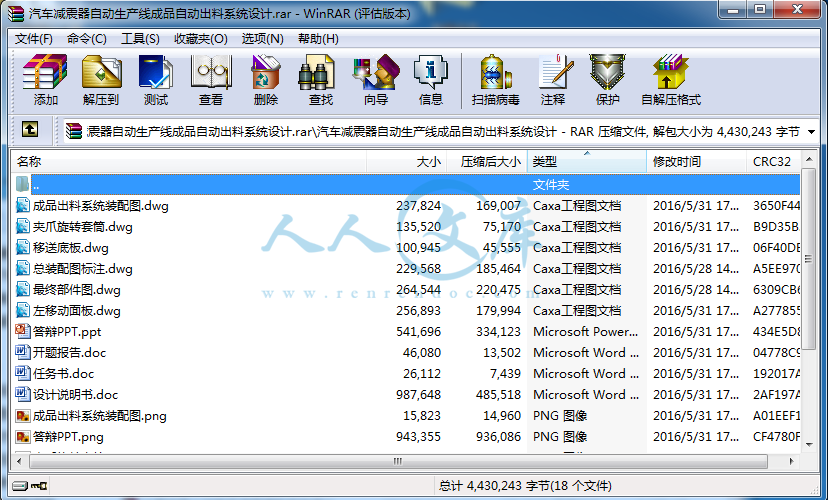
Task: Click the 自解压格式 (SFX) toolbar icon
Action: pos(671,71)
